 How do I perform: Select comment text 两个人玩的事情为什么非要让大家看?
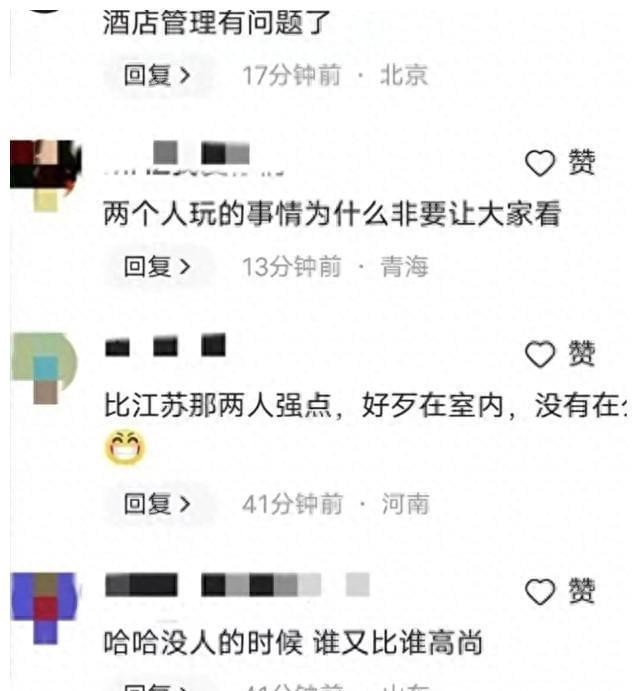point(332,214)
